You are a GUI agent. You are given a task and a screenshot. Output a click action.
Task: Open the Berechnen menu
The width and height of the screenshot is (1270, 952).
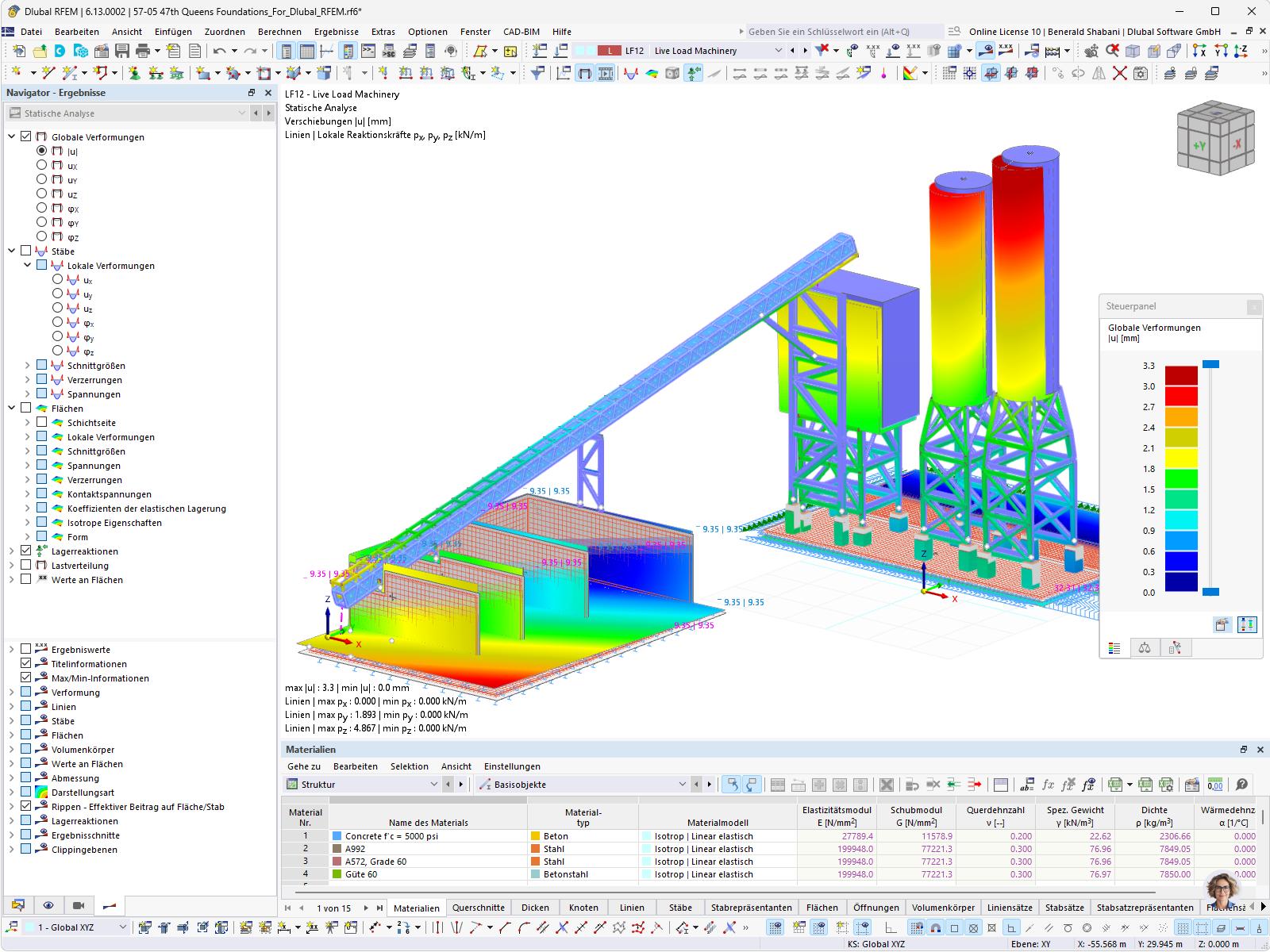tap(279, 32)
